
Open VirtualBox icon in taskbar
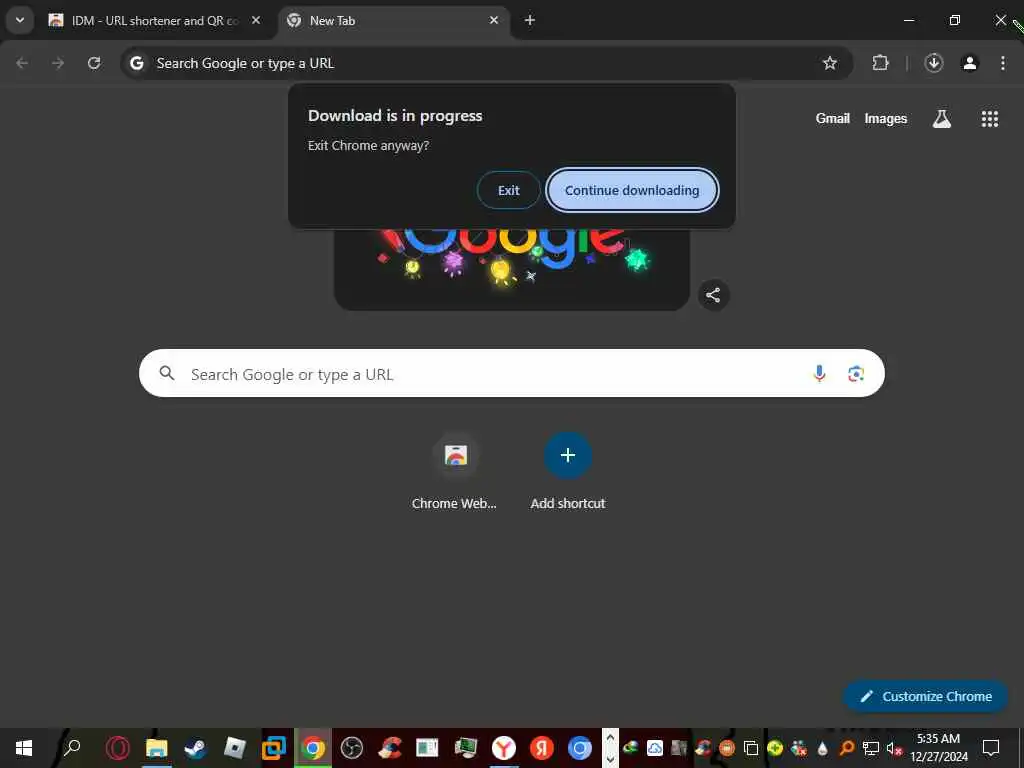(x=274, y=748)
